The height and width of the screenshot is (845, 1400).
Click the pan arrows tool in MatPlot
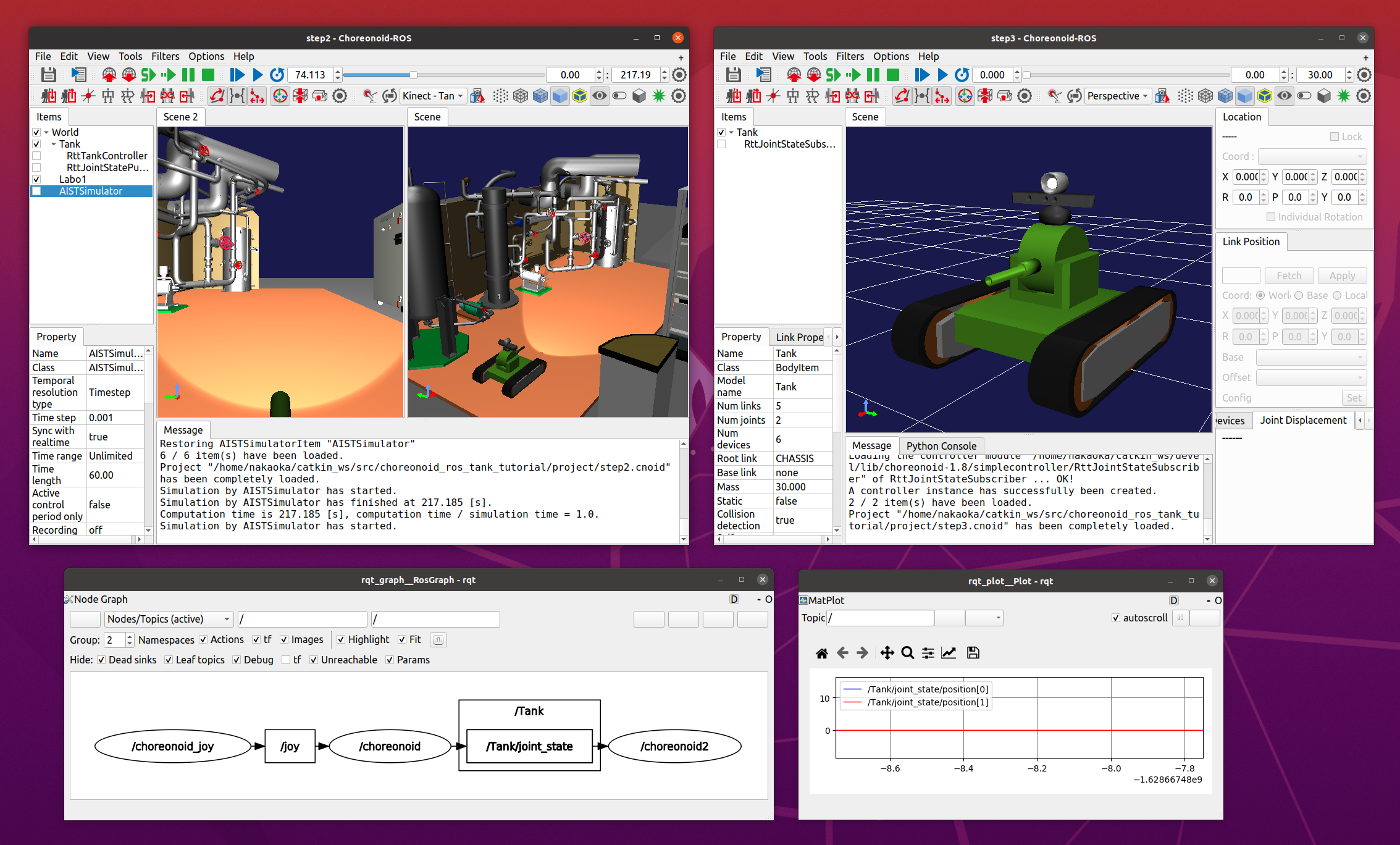click(887, 653)
